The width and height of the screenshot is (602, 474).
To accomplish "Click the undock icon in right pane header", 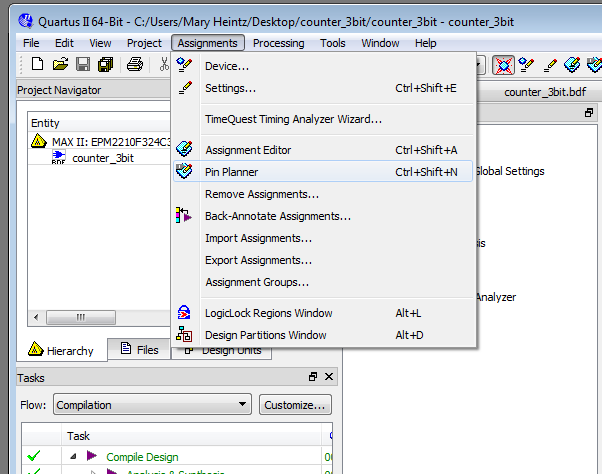I will [x=589, y=113].
